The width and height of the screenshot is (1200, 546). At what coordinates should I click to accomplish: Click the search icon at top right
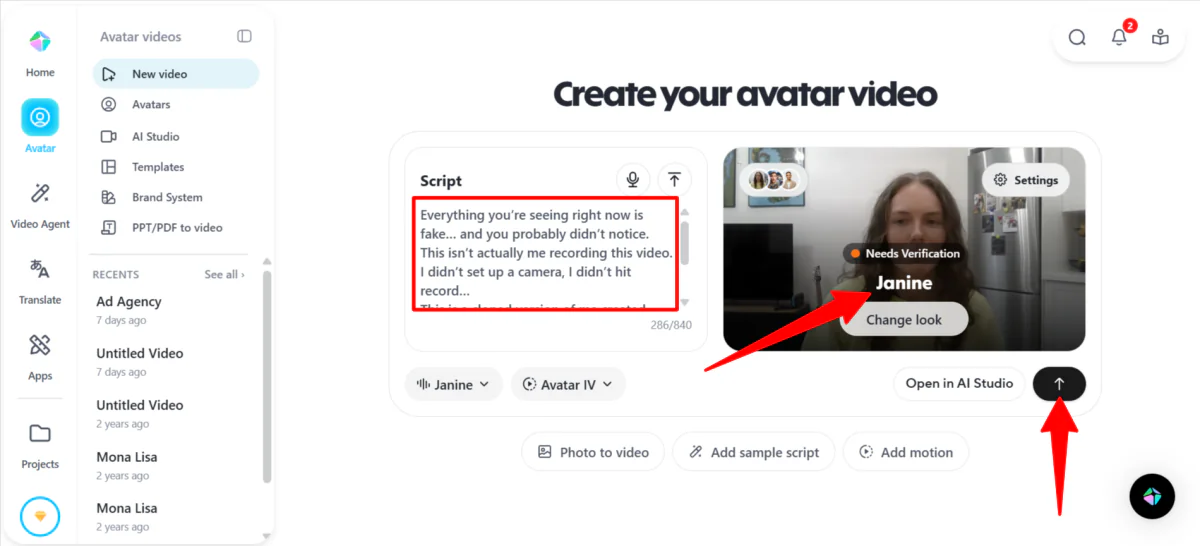tap(1077, 37)
